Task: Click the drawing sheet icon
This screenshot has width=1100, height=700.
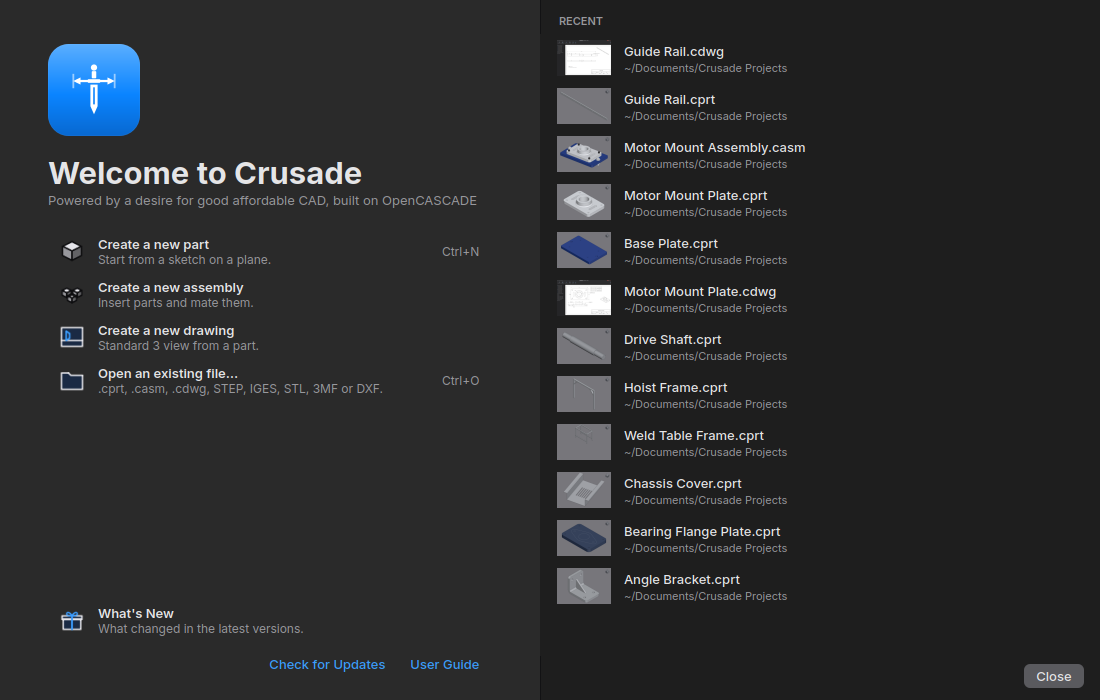Action: pos(72,337)
